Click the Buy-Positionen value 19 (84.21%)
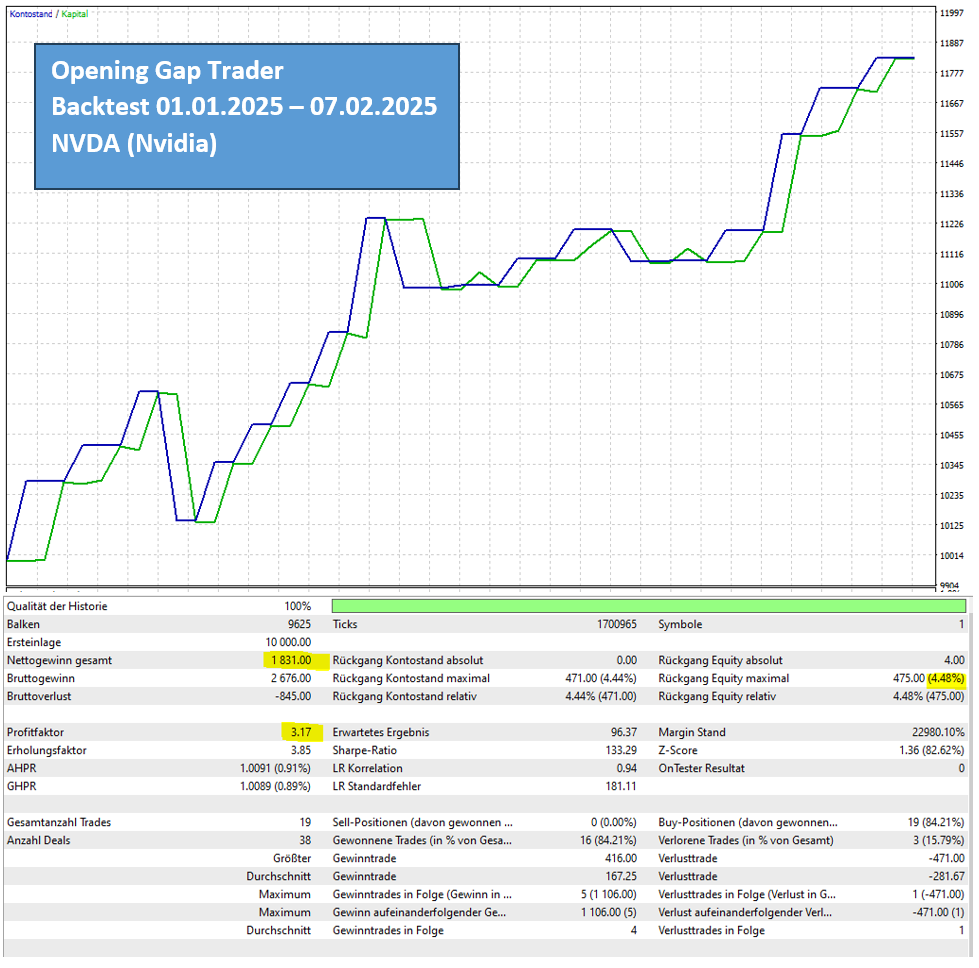Viewport: 979px width, 968px height. 936,823
